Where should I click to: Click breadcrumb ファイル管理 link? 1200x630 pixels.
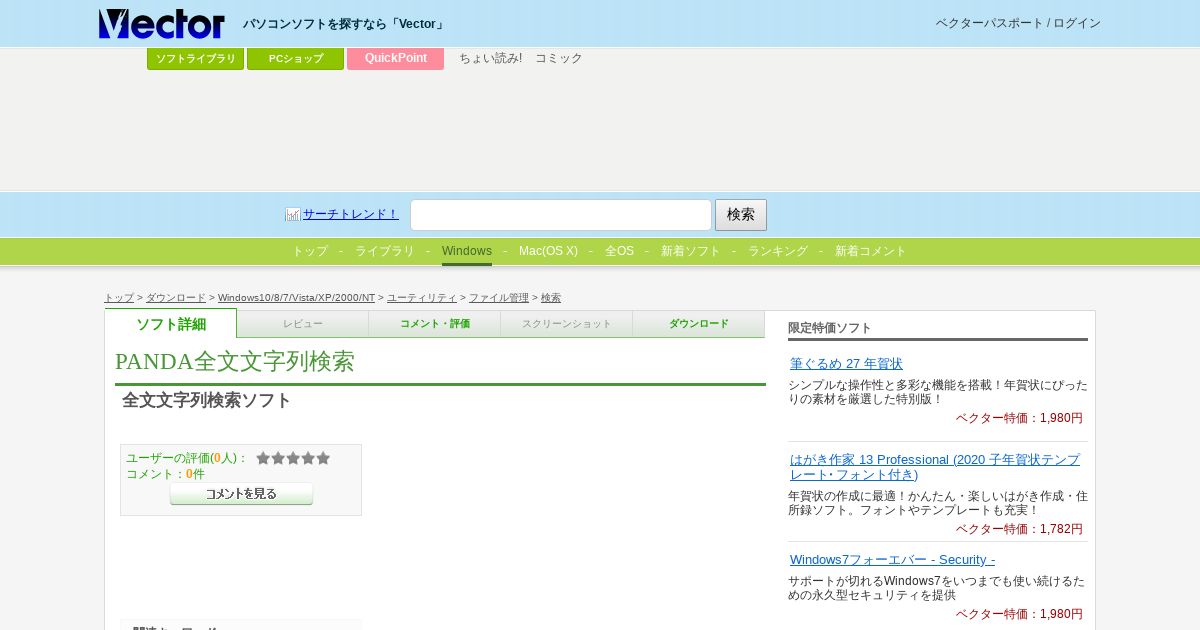click(x=499, y=298)
